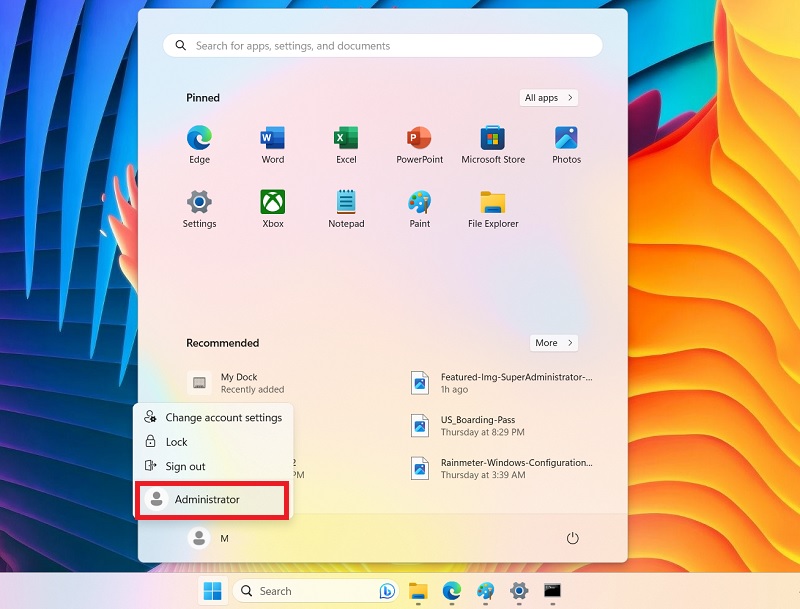Launch the Xbox app
The width and height of the screenshot is (800, 609).
tap(272, 205)
